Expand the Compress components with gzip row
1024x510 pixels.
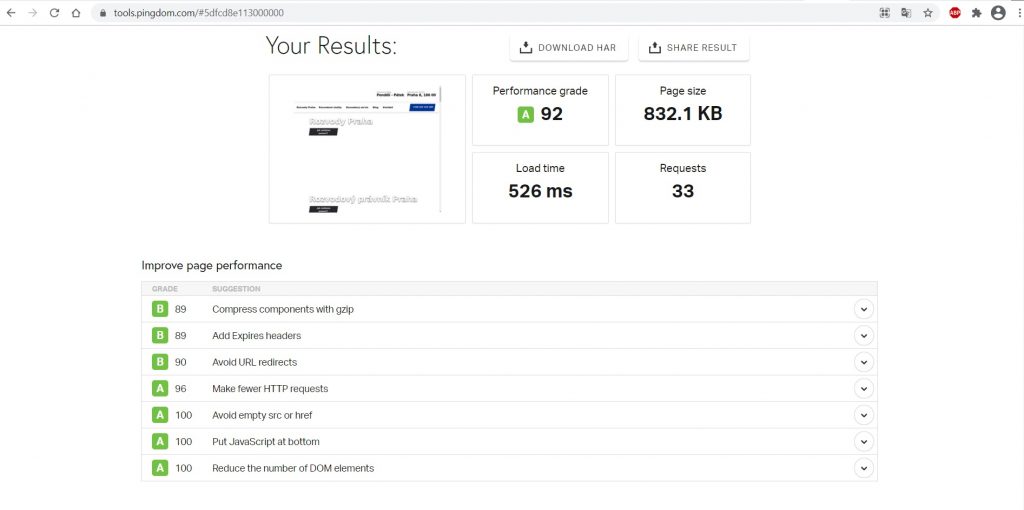pos(863,309)
